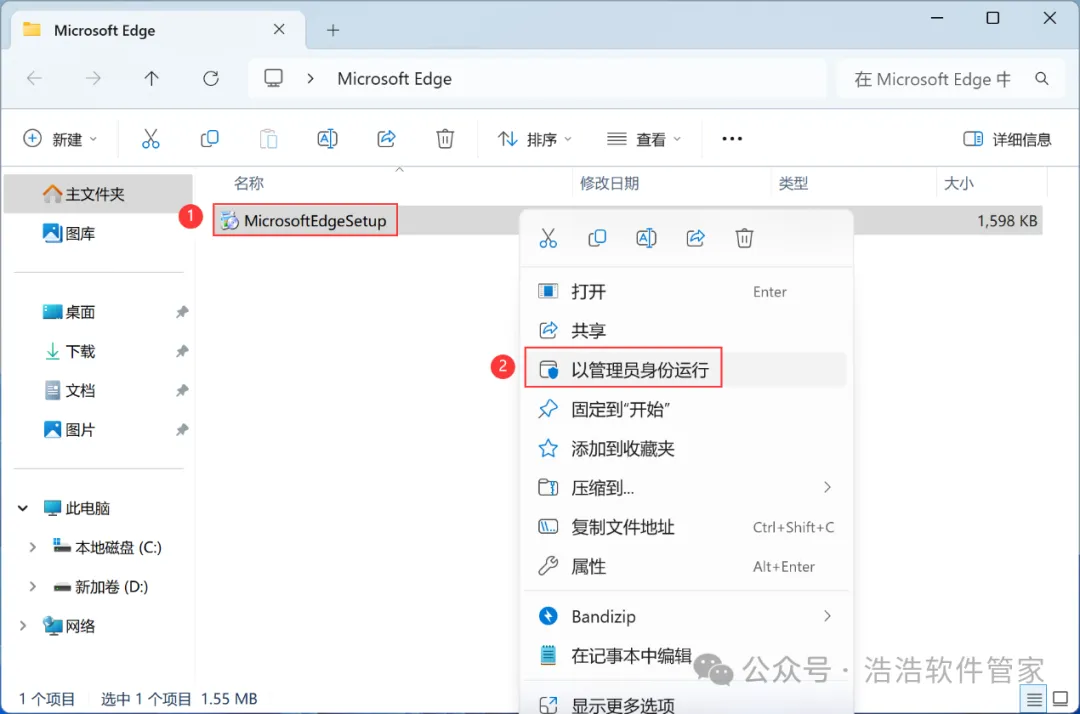Click the pin icon next to 图片
Image resolution: width=1080 pixels, height=714 pixels.
tap(182, 430)
